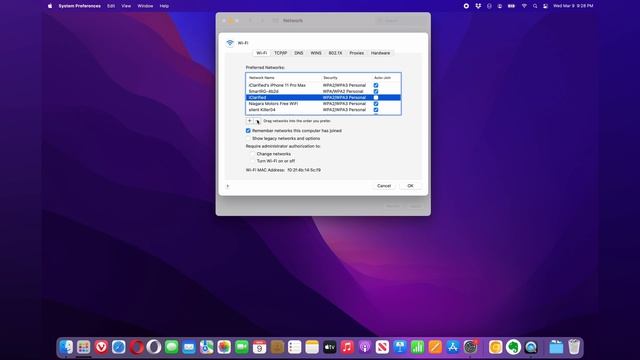Click the Cancel button
Screen dimensions: 640x360
[384, 186]
